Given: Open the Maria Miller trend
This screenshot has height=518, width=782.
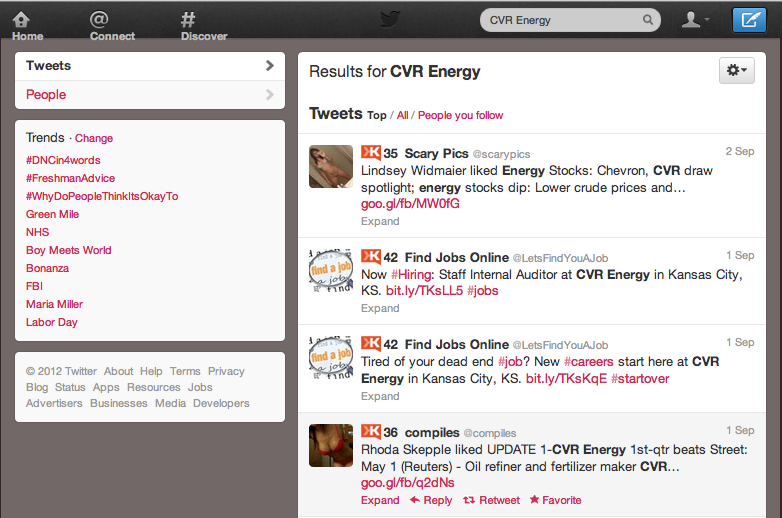Looking at the screenshot, I should tap(54, 304).
